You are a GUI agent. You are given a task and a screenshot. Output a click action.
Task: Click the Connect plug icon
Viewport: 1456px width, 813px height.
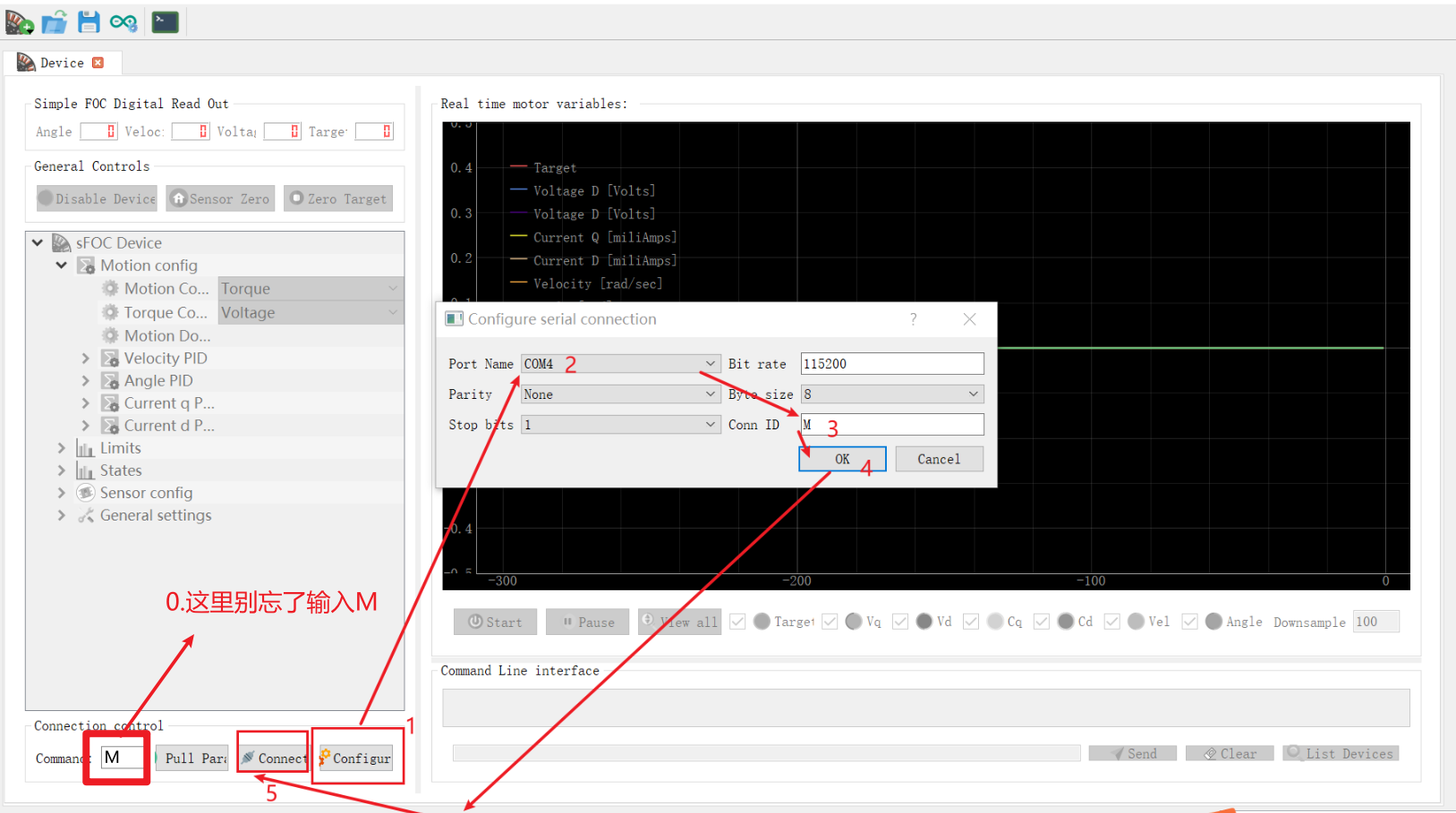click(x=273, y=758)
